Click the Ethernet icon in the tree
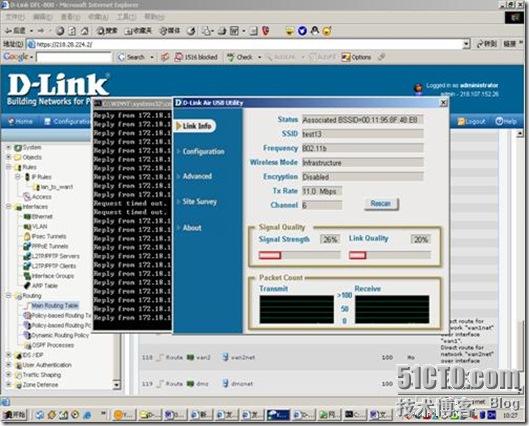 [27, 217]
